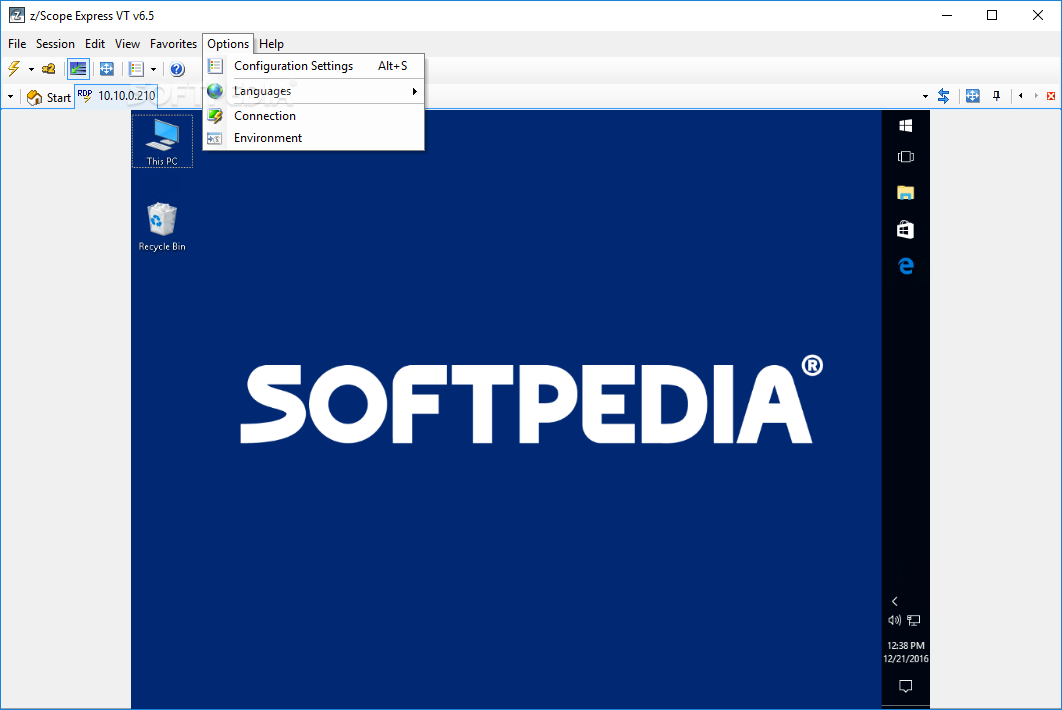Viewport: 1062px width, 710px height.
Task: Switch to the Start tab
Action: click(49, 98)
